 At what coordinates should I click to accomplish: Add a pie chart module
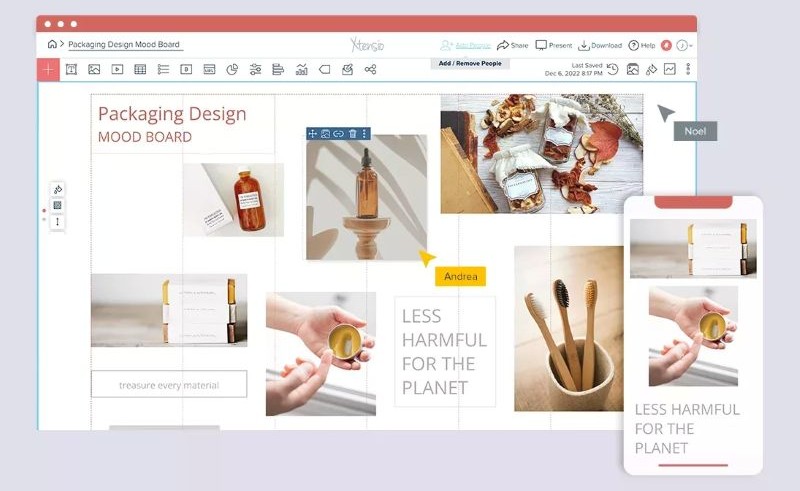click(232, 69)
